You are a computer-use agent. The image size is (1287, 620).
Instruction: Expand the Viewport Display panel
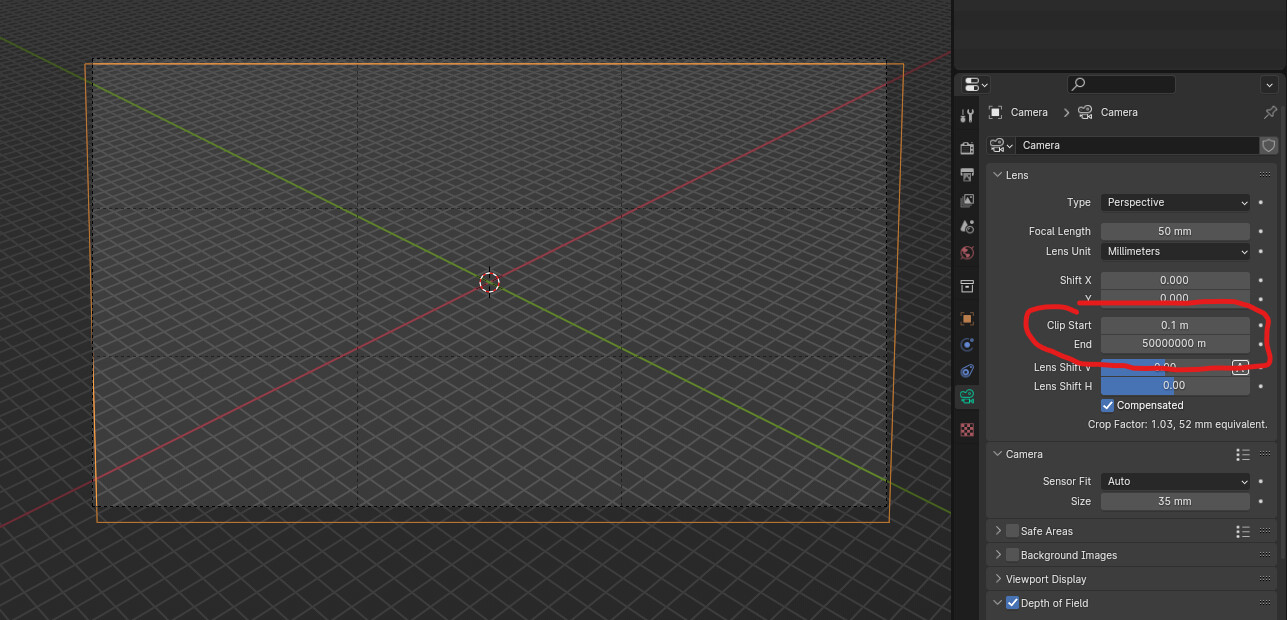(x=997, y=579)
